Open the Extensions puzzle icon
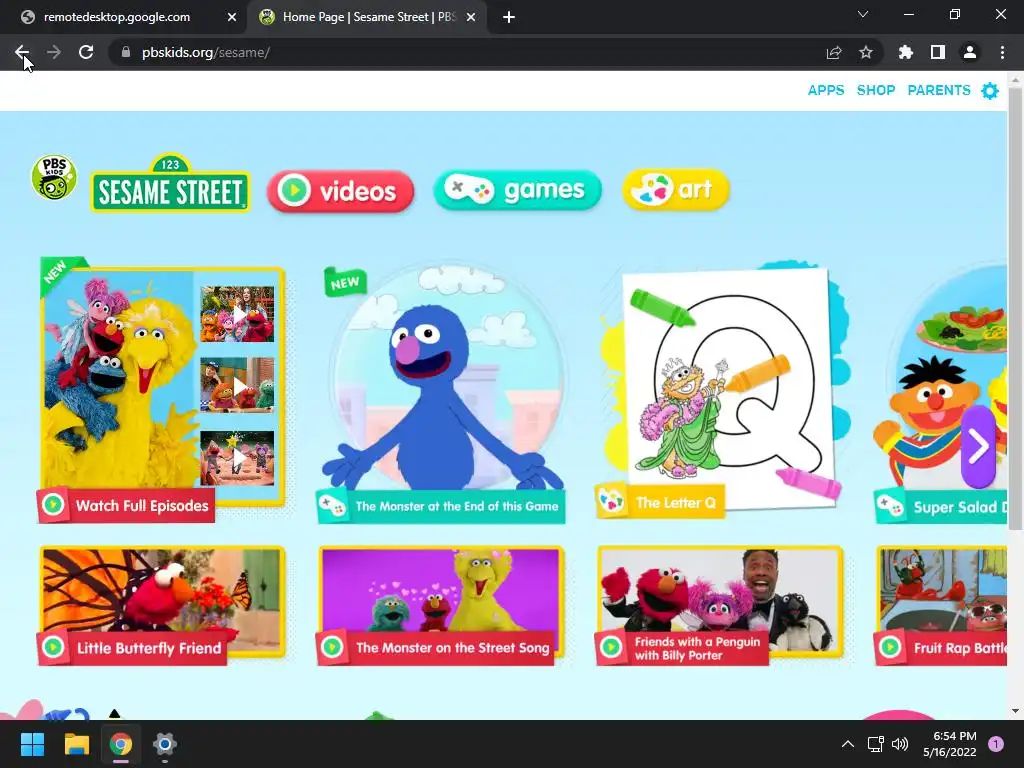 (x=906, y=52)
